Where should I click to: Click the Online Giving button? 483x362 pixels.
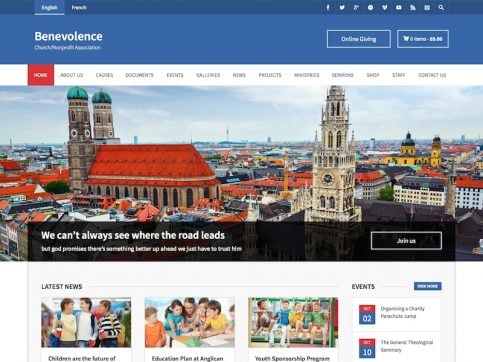(359, 39)
